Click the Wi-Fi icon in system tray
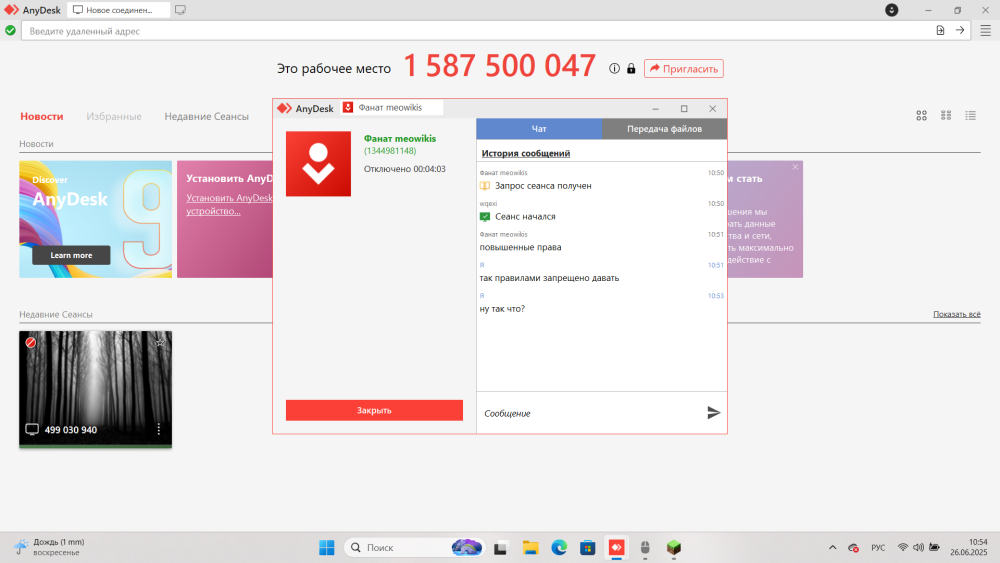 click(902, 547)
